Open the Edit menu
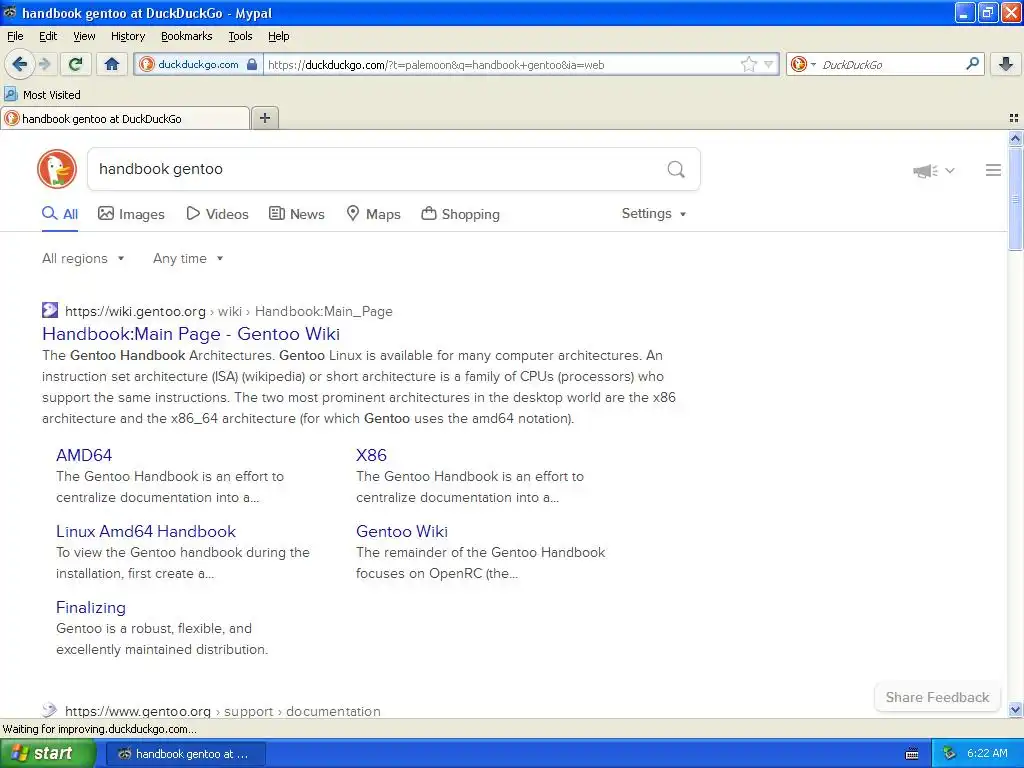The height and width of the screenshot is (768, 1024). pos(48,36)
